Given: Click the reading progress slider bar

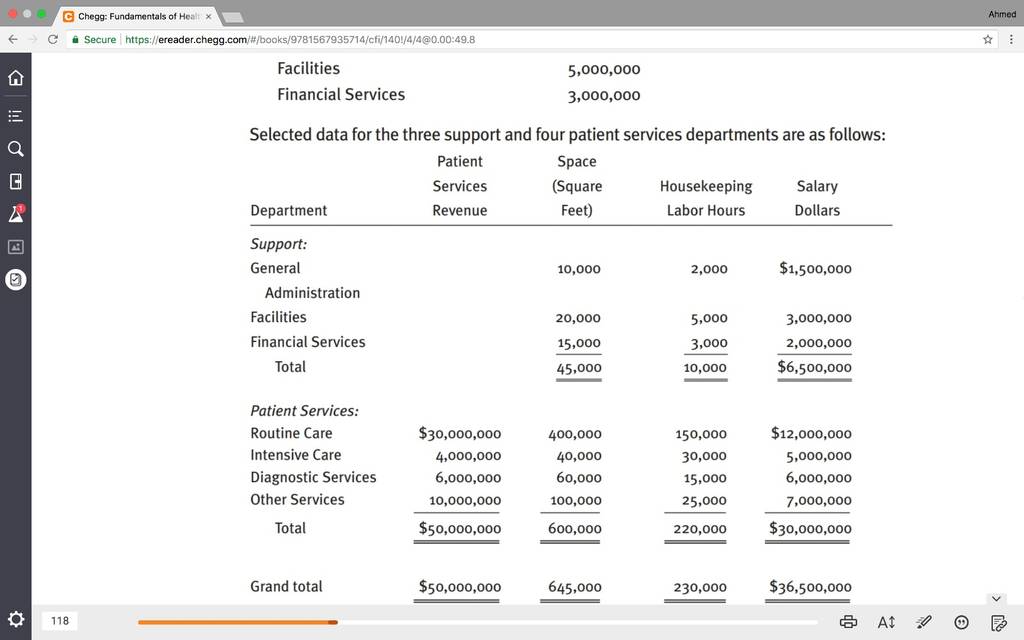Looking at the screenshot, I should (477, 622).
